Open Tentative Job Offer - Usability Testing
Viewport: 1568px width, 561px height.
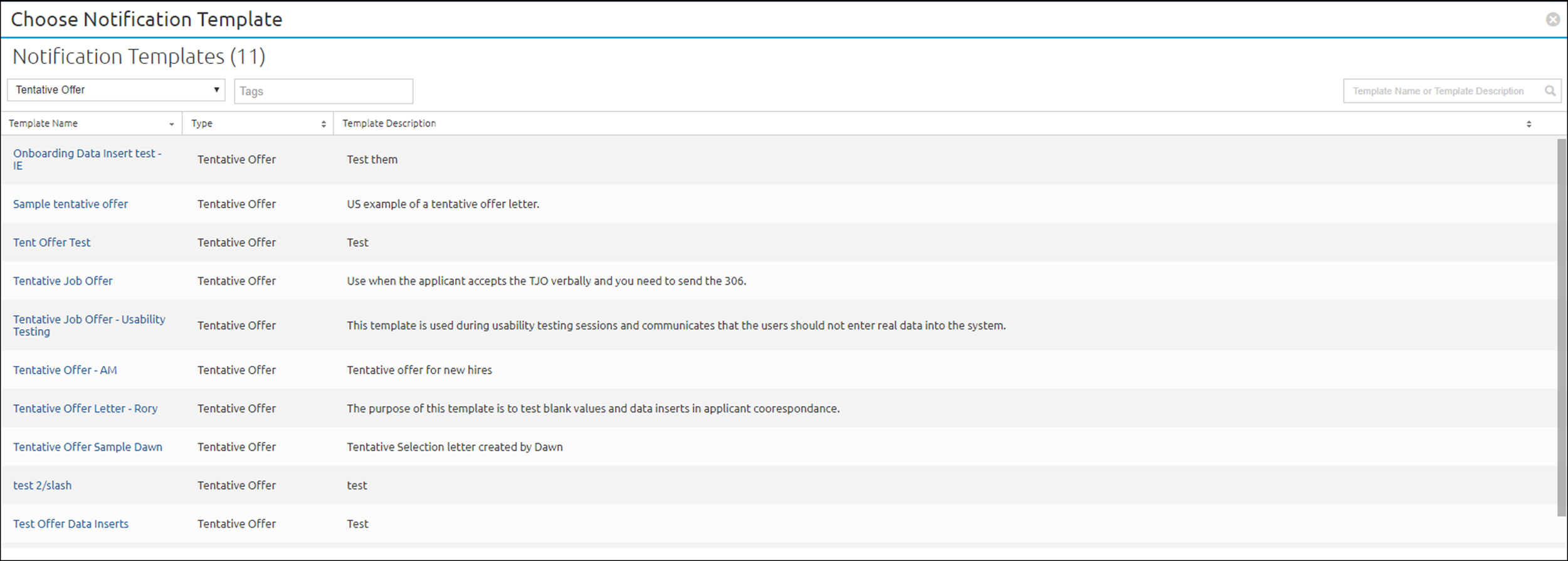point(89,325)
